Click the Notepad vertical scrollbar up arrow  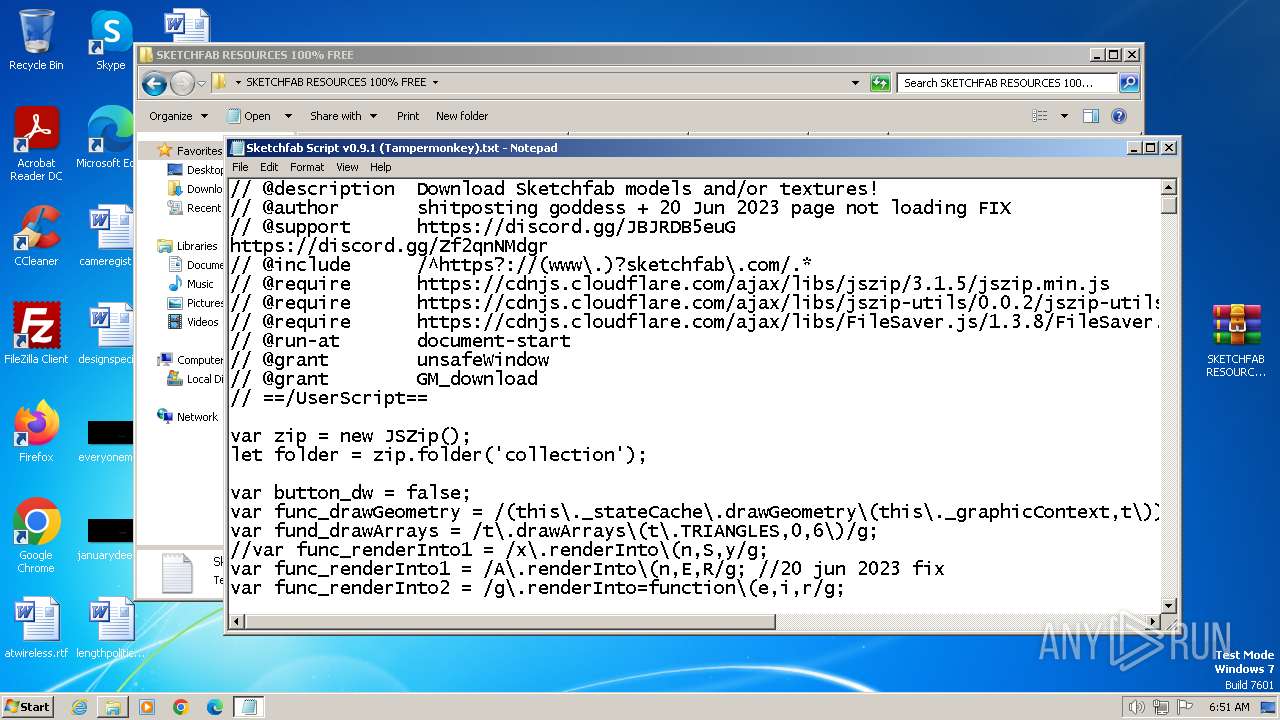(1168, 188)
